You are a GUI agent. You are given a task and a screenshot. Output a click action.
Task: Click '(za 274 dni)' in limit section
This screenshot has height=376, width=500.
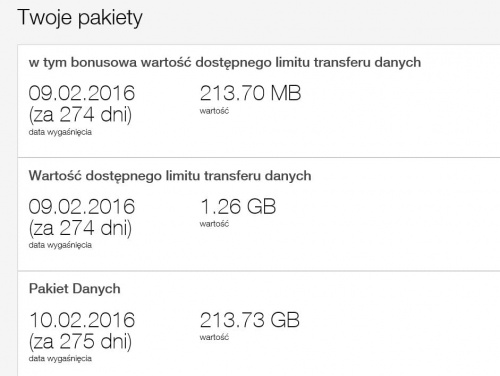click(x=80, y=228)
